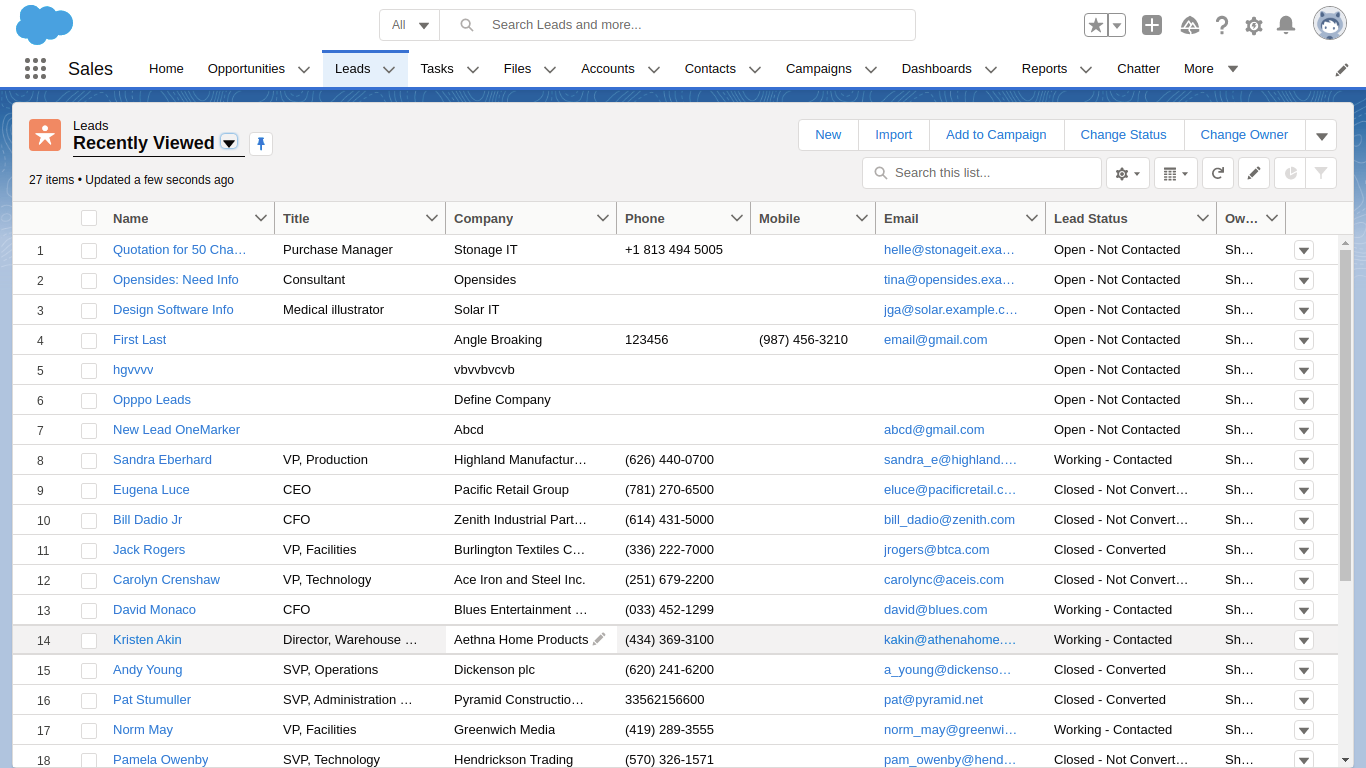Open row actions for Eugena Luce
The width and height of the screenshot is (1366, 768).
click(x=1304, y=490)
